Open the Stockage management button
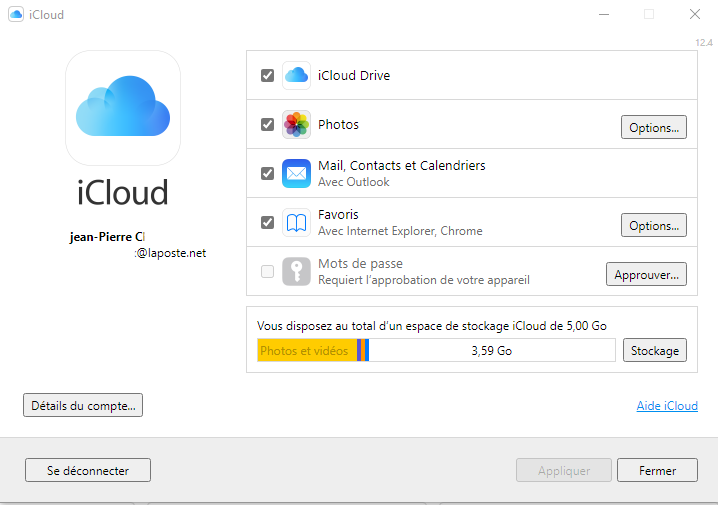This screenshot has height=505, width=718. [x=655, y=350]
